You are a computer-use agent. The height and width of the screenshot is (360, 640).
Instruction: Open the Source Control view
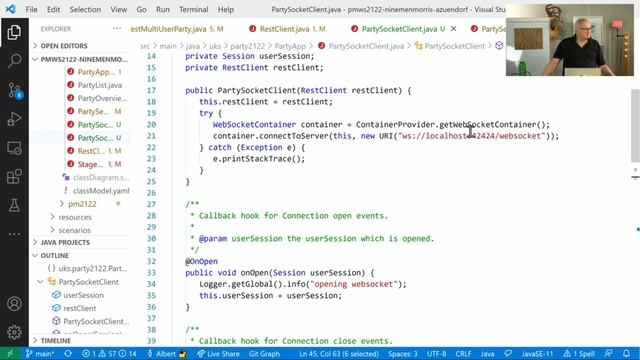pos(15,90)
